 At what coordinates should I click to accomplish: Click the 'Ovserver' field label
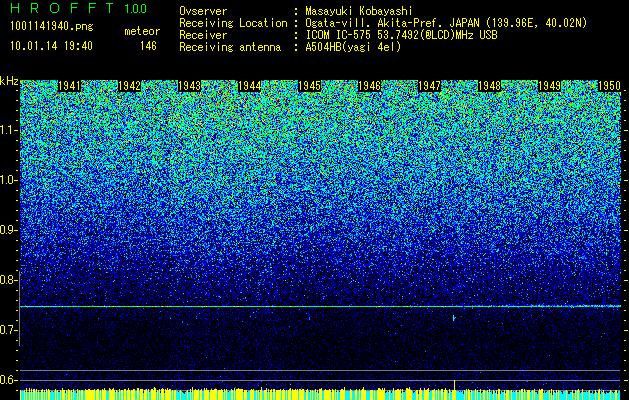pos(203,11)
